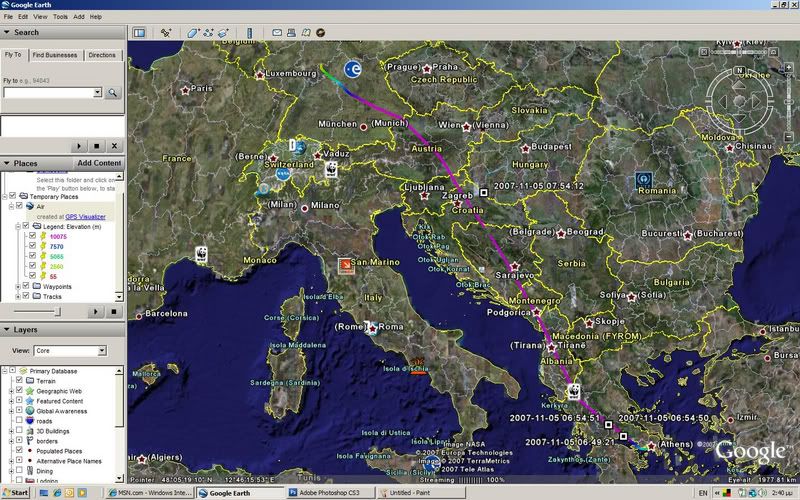800x500 pixels.
Task: Expand the Waypoints folder tree node
Action: point(18,286)
